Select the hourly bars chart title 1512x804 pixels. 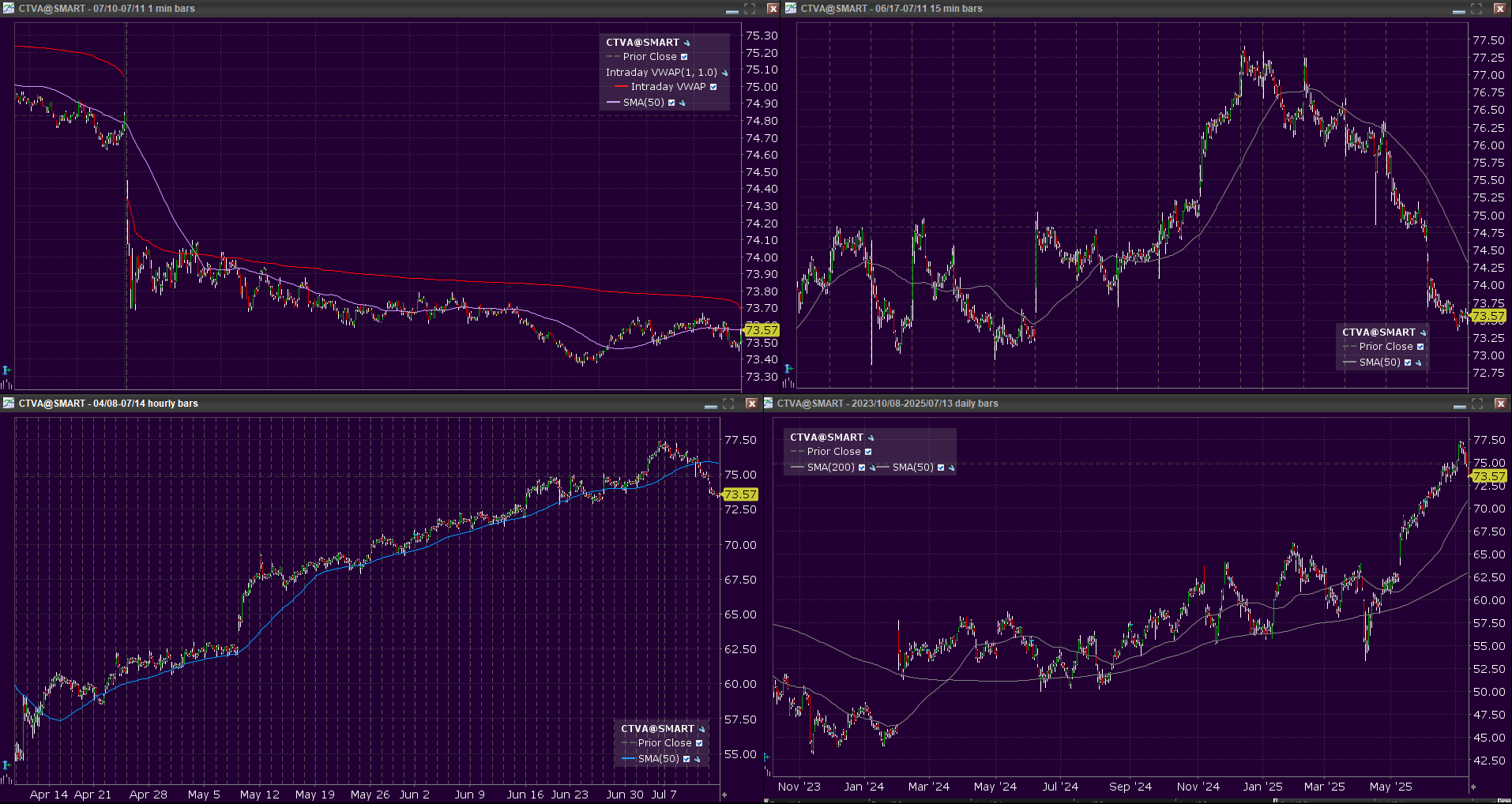coord(108,404)
